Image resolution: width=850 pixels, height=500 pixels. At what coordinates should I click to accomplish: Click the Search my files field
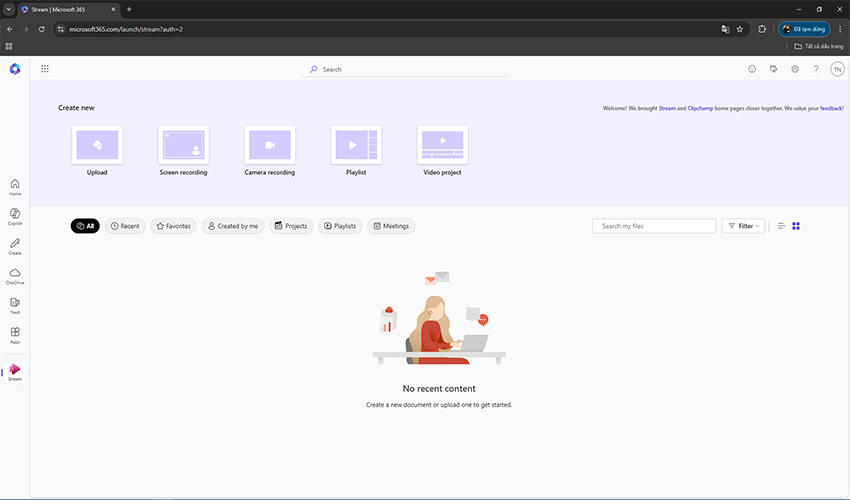[x=654, y=226]
